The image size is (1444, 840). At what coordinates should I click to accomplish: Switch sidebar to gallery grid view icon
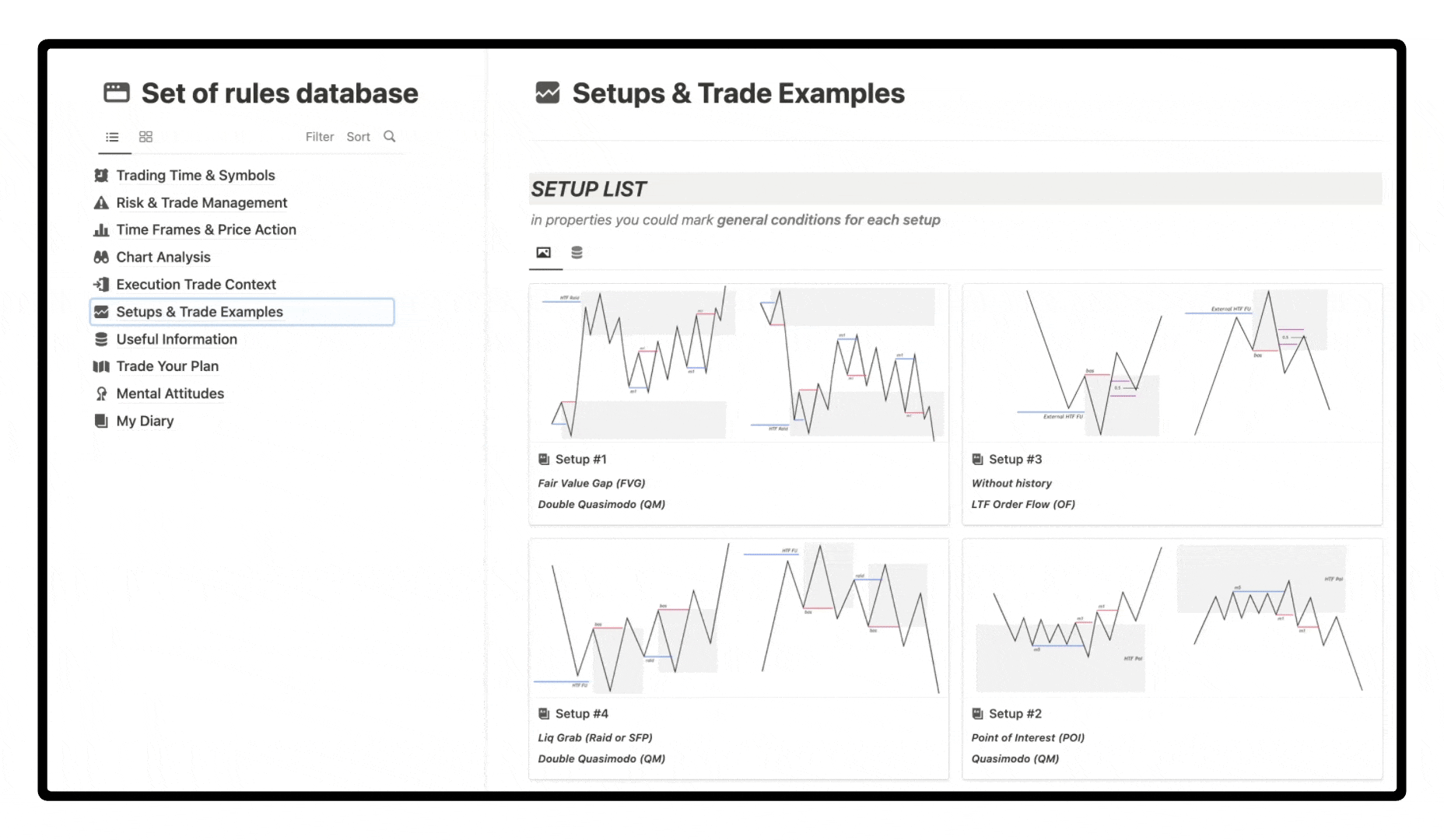[145, 137]
